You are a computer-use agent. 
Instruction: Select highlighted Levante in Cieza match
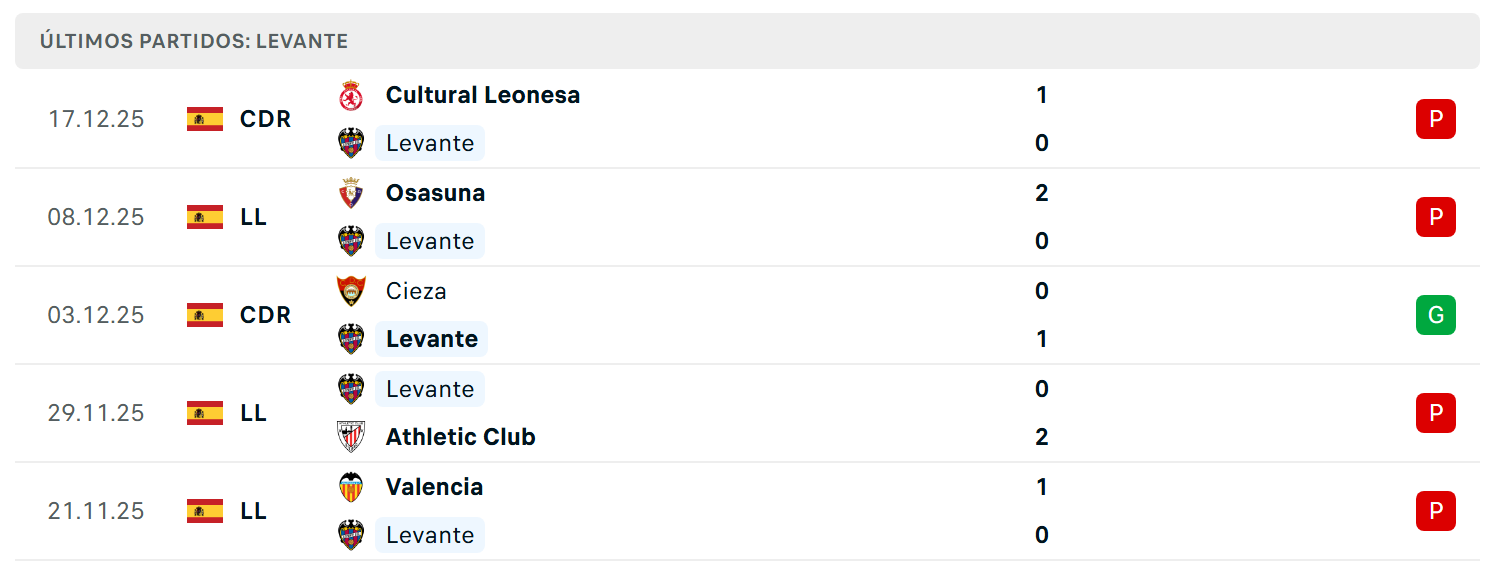point(432,339)
